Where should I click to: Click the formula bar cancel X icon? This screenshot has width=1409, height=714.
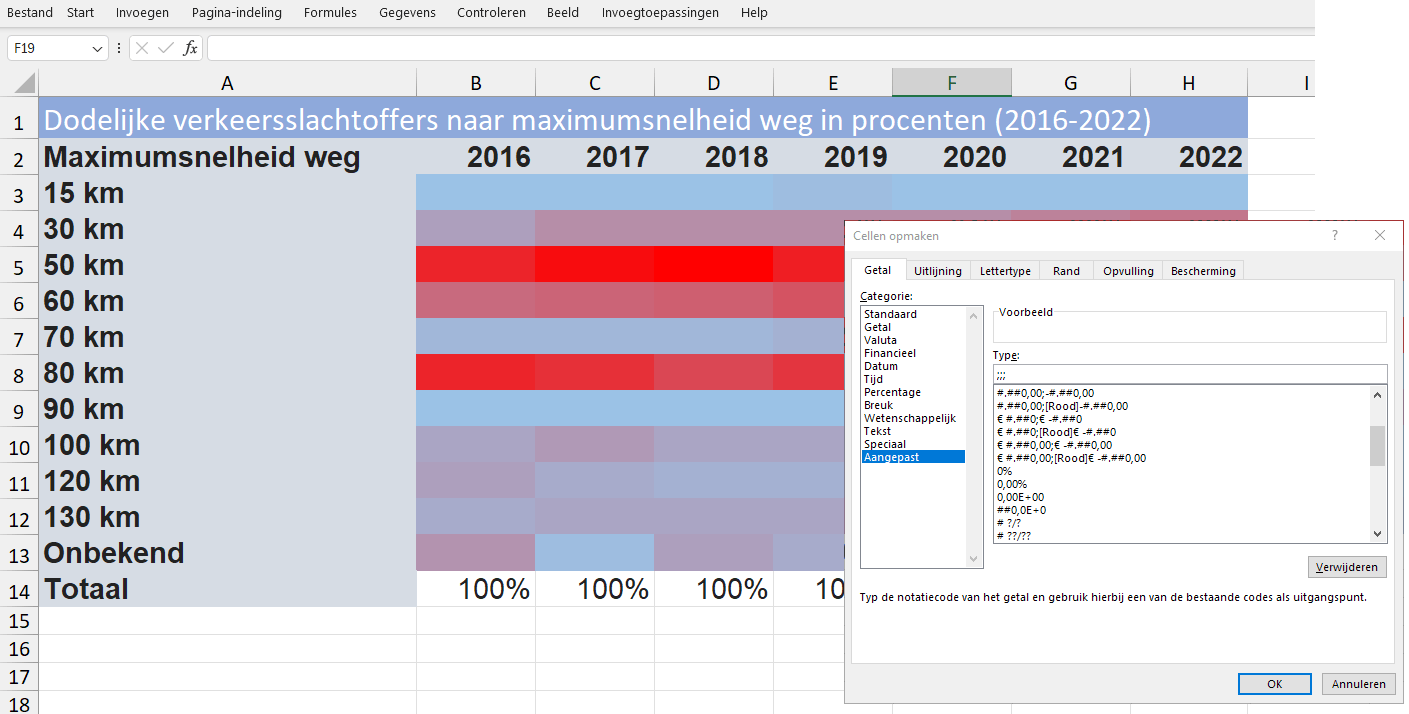tap(143, 48)
